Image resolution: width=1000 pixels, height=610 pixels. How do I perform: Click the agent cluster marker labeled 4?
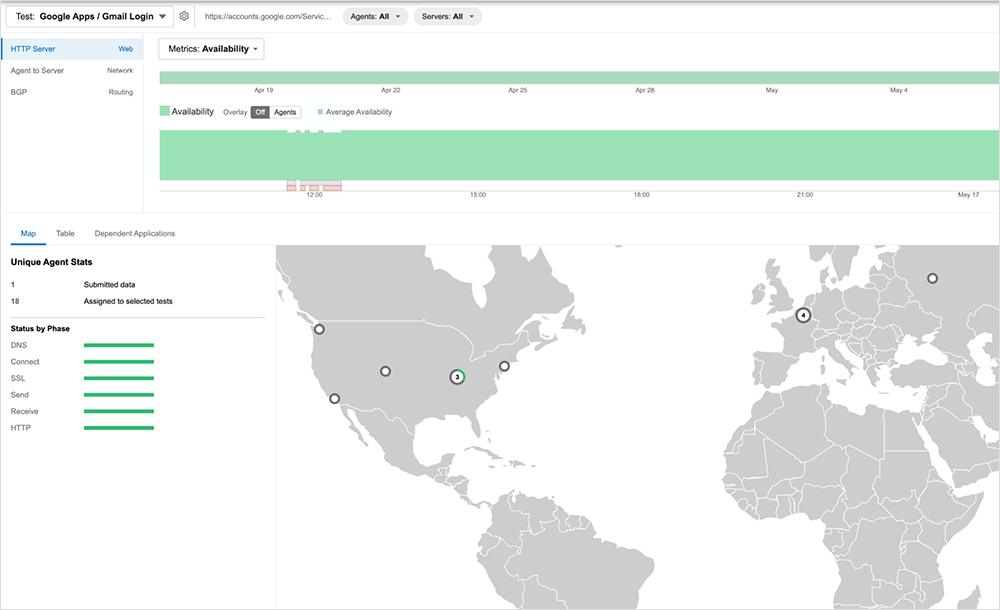tap(802, 315)
